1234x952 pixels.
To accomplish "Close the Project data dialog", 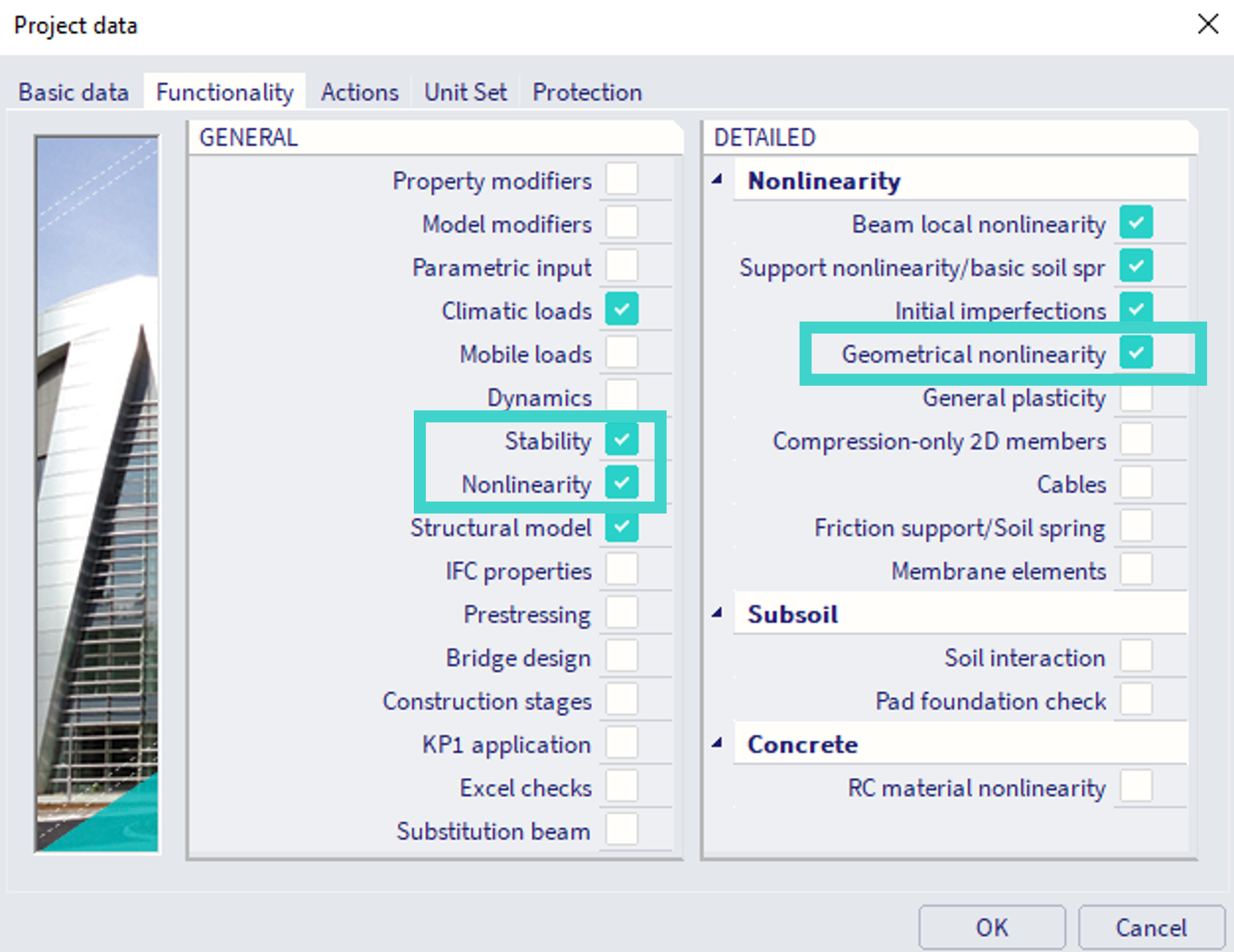I will point(1207,24).
